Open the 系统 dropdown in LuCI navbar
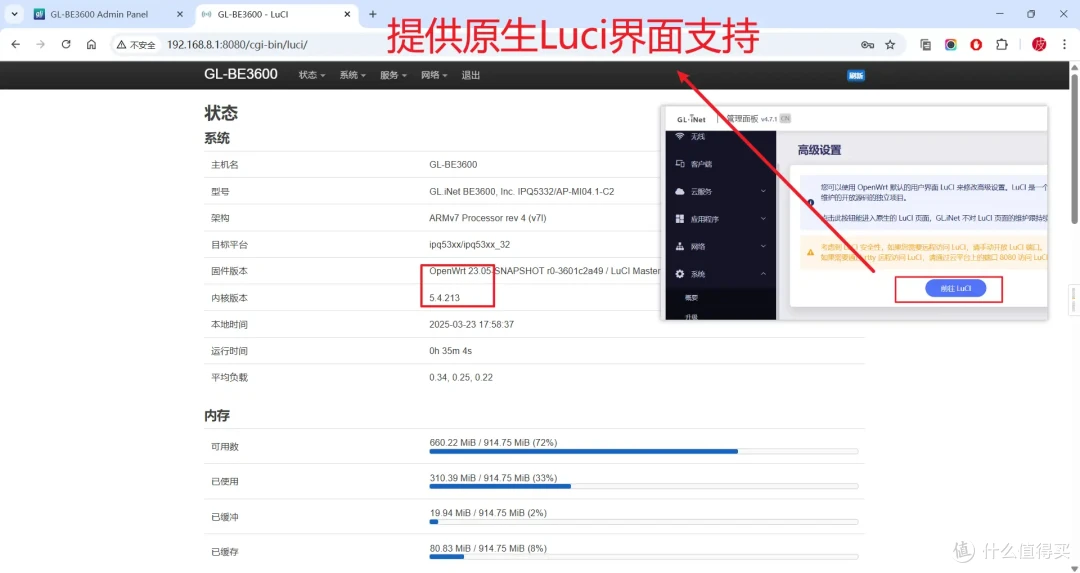The height and width of the screenshot is (573, 1080). pyautogui.click(x=352, y=75)
